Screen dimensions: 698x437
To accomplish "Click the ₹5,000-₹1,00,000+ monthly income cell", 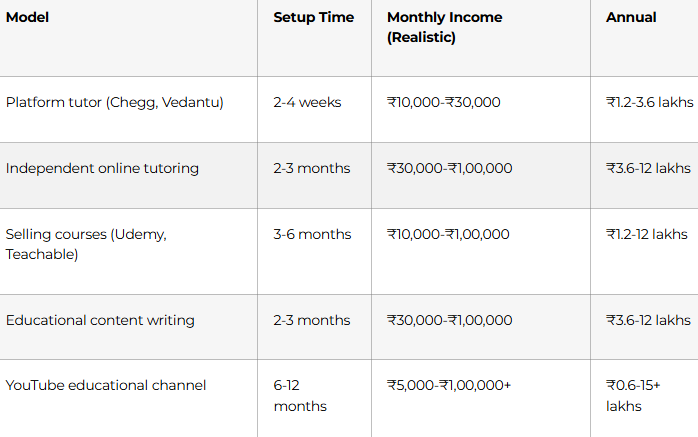I will [449, 385].
